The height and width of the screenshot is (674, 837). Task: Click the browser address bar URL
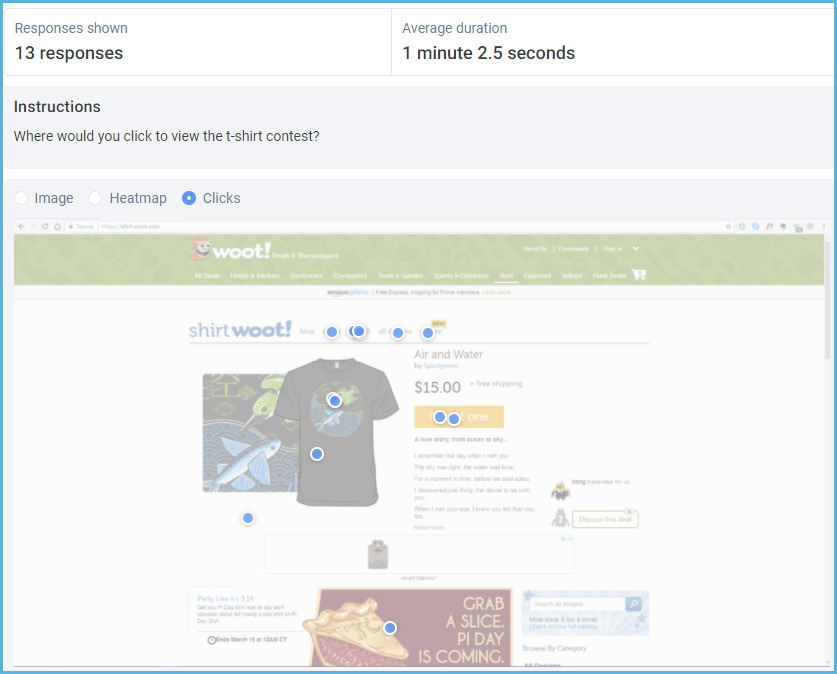click(x=130, y=226)
